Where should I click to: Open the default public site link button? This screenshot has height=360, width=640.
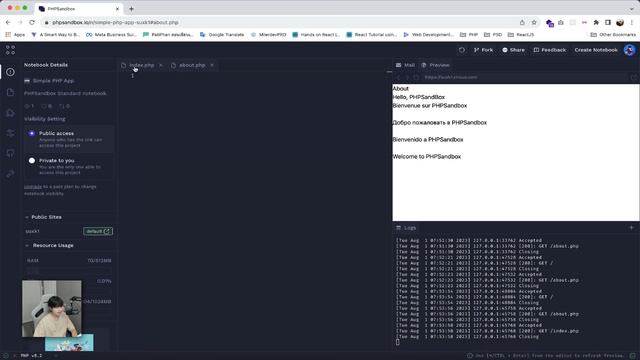point(98,231)
